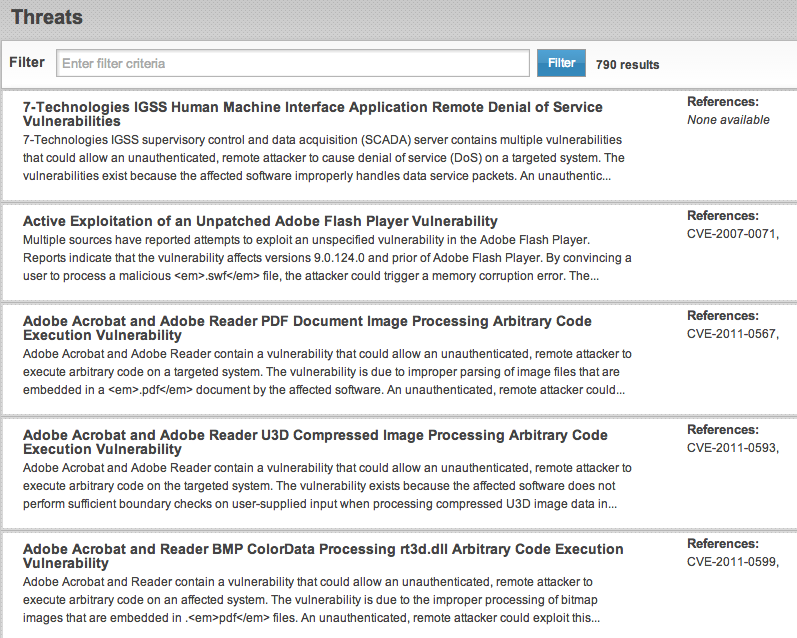
Task: Select the PDF Document Image Processing vulnerability title
Action: (307, 328)
